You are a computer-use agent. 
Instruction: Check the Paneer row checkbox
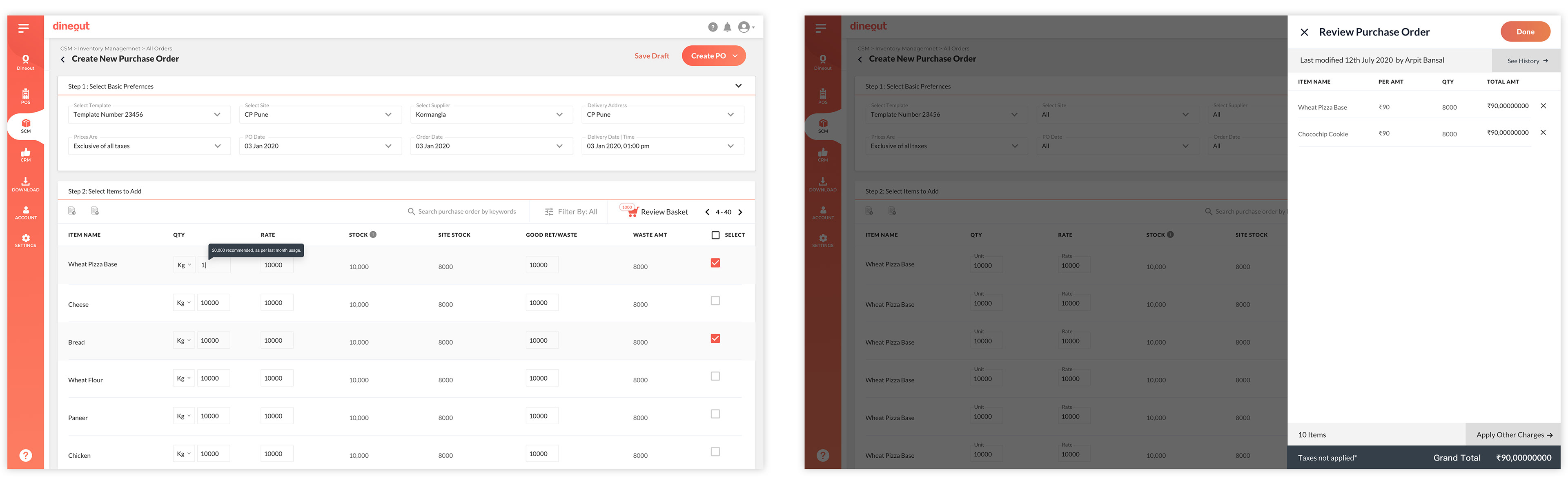click(715, 414)
